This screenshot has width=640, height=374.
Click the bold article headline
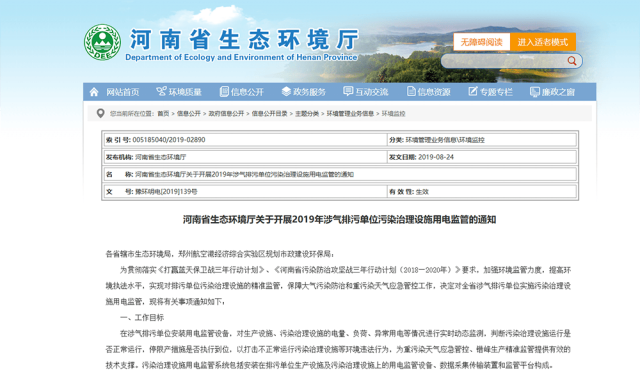[x=340, y=220]
